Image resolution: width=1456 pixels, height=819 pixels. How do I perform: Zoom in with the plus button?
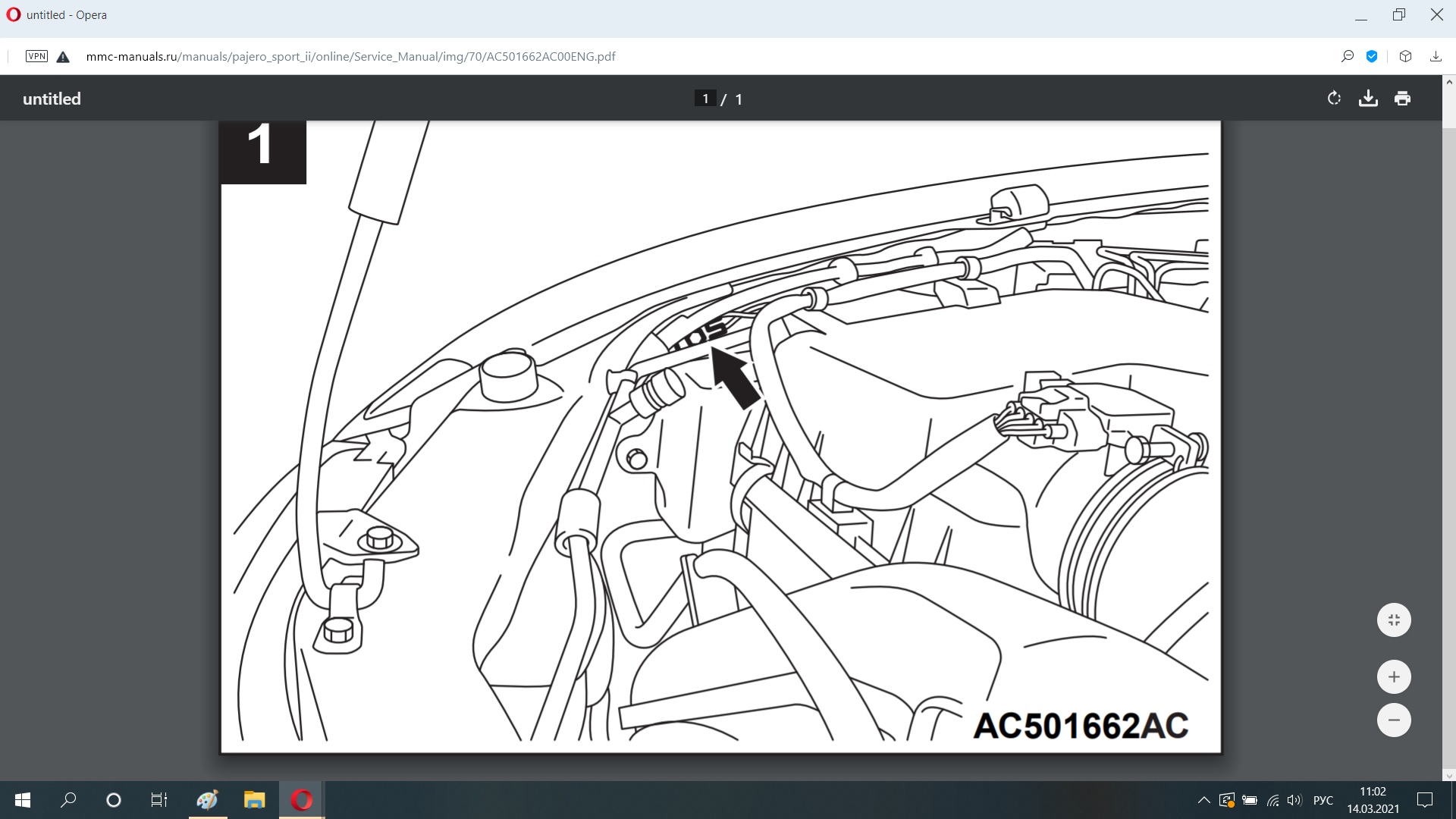click(1394, 677)
